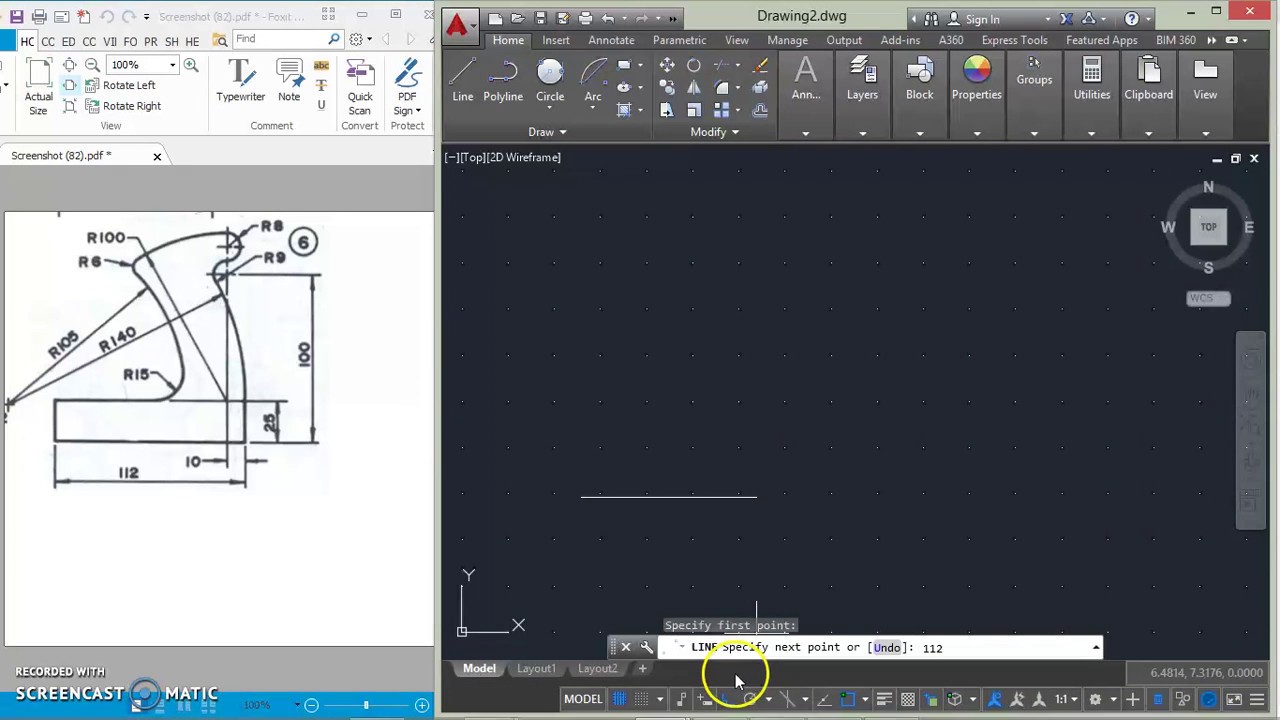Toggle grid display in status bar
Screen dimensions: 1280x720
tap(619, 699)
